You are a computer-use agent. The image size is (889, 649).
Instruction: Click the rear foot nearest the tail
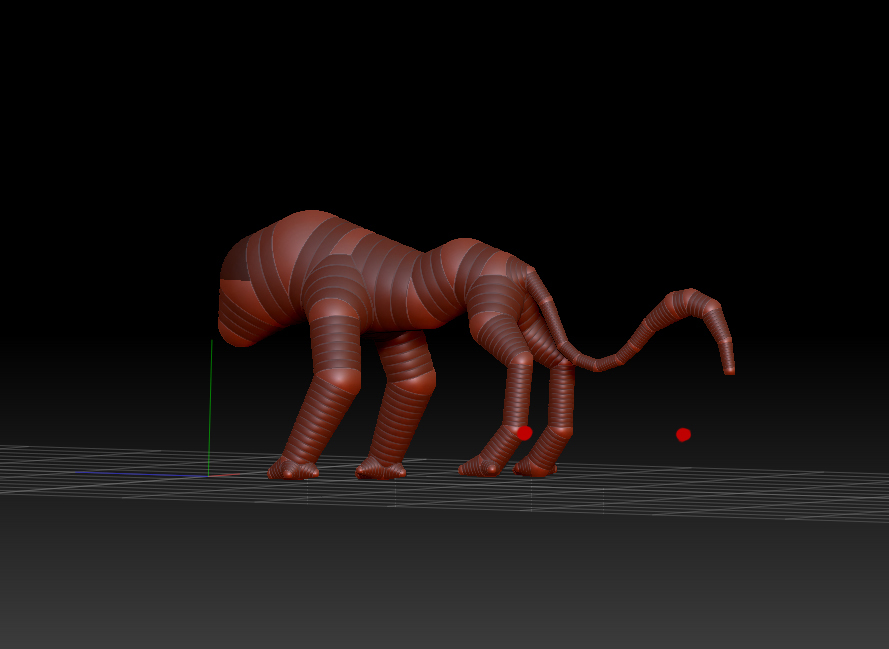click(x=537, y=466)
